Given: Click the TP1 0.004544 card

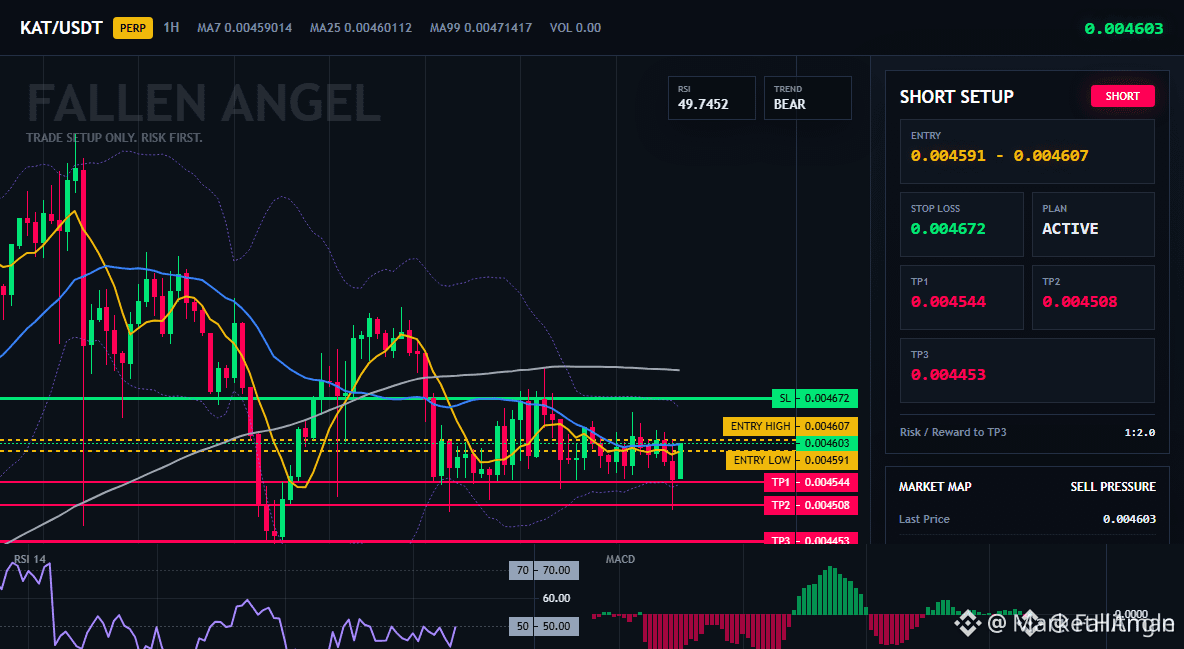Looking at the screenshot, I should 961,297.
